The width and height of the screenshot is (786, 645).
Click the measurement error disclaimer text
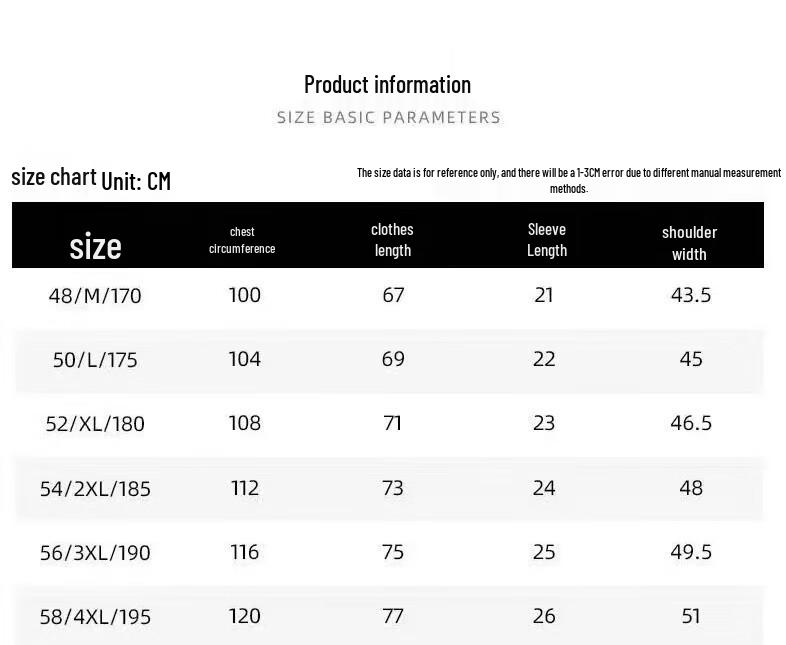569,180
